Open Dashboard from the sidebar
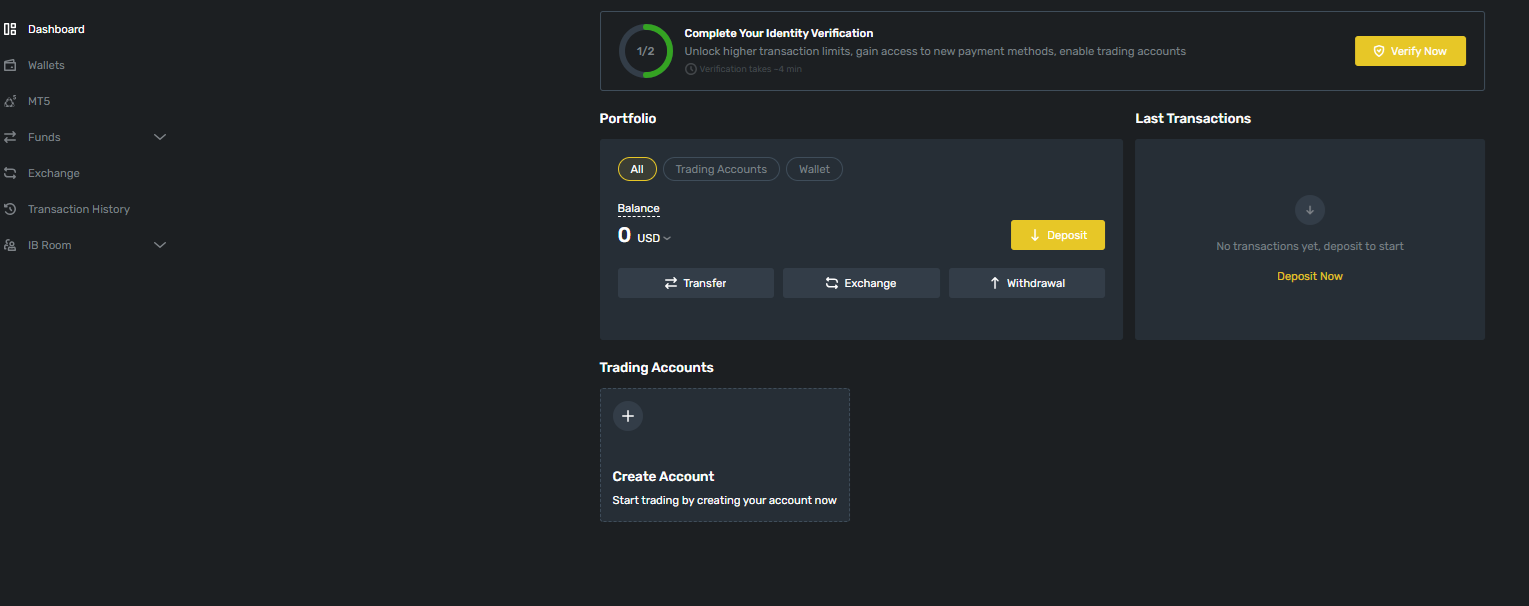This screenshot has height=606, width=1529. (56, 29)
